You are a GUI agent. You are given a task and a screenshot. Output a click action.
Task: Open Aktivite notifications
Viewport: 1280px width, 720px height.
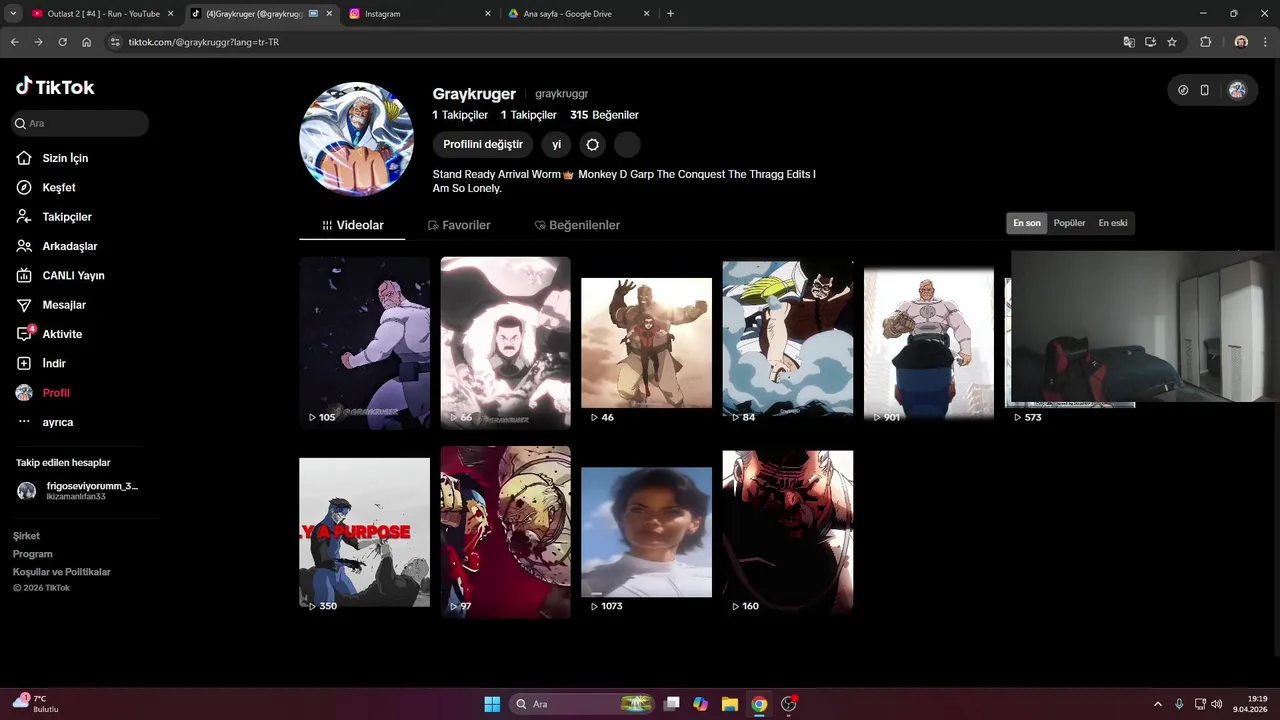(x=62, y=334)
